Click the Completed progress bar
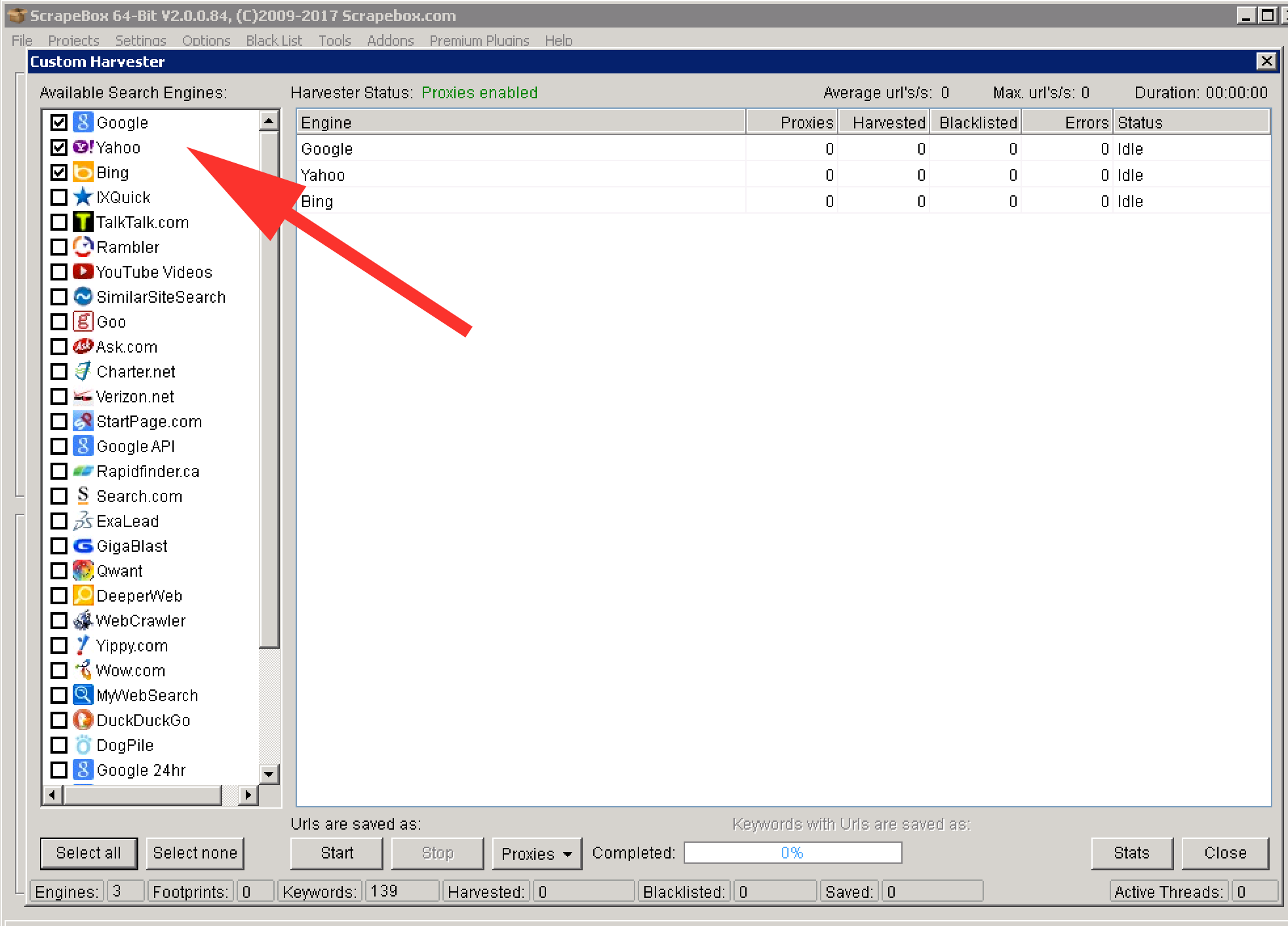This screenshot has width=1288, height=926. [792, 853]
